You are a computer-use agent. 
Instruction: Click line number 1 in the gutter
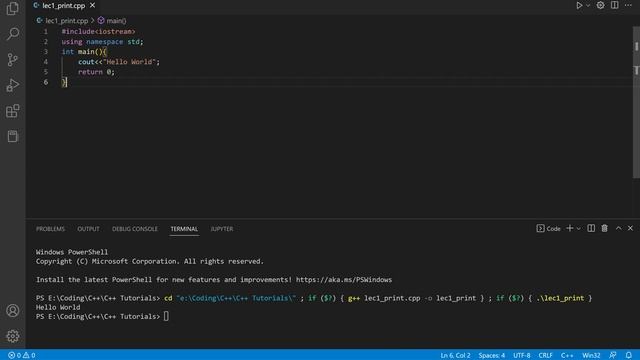[46, 31]
